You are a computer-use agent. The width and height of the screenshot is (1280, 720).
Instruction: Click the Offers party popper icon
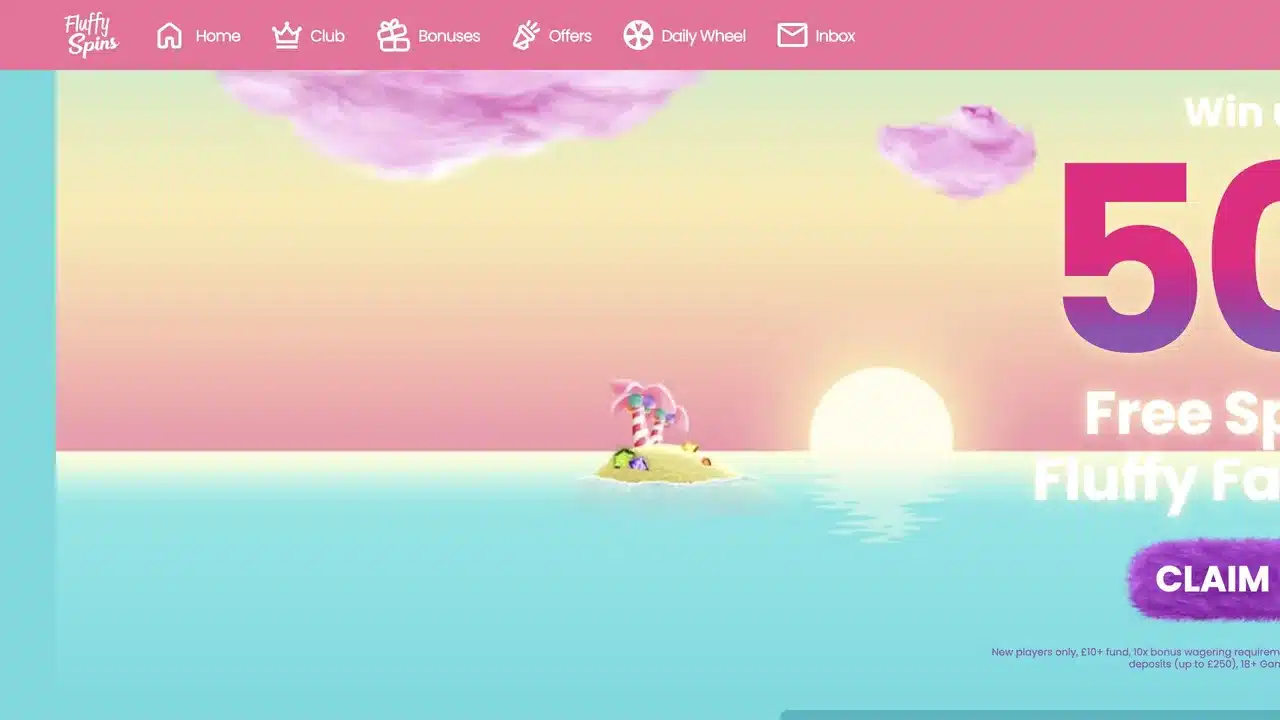tap(526, 36)
